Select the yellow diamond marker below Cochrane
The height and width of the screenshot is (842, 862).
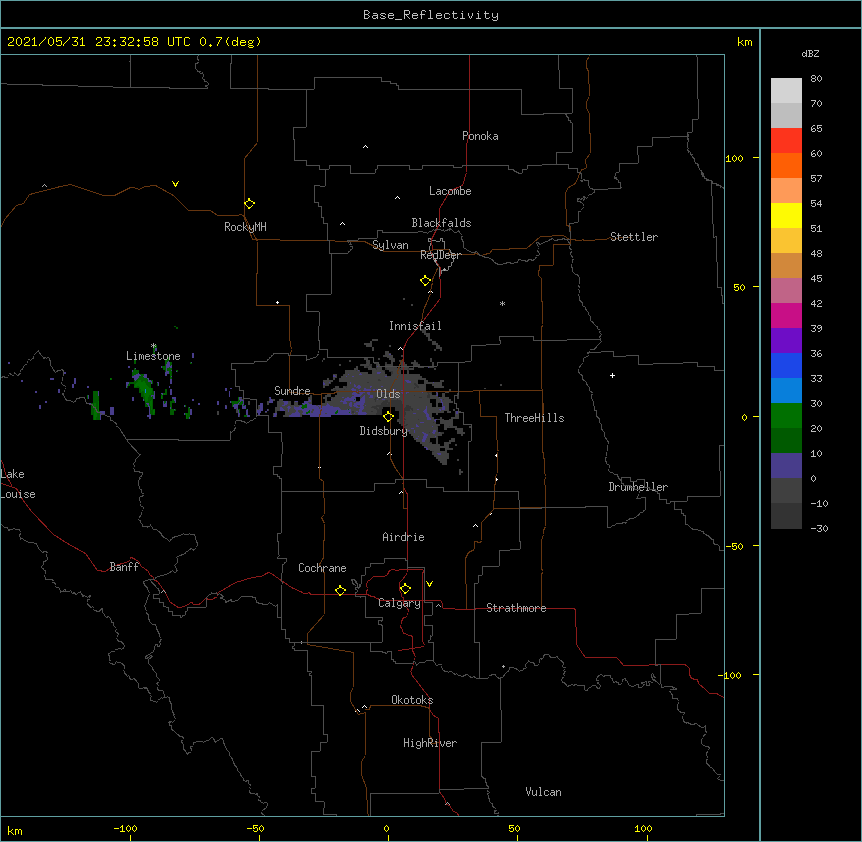point(340,590)
